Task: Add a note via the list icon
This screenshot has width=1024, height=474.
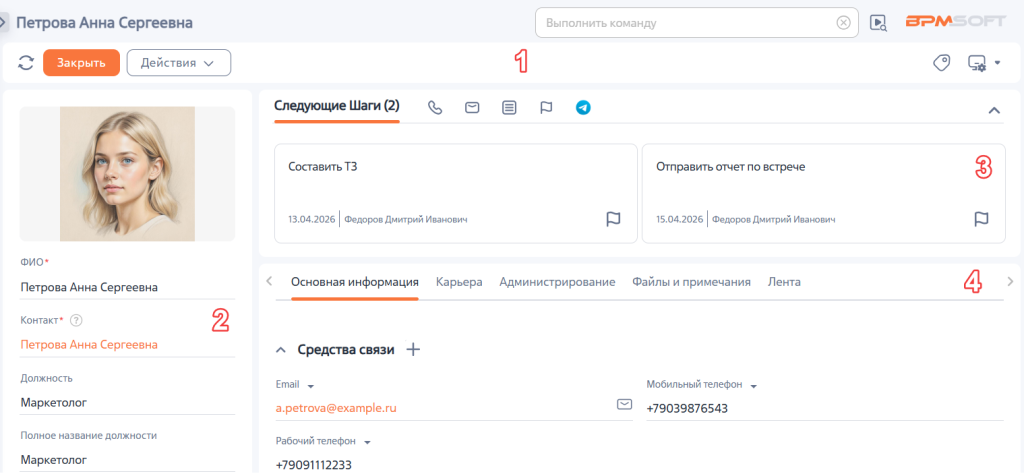Action: coord(509,108)
